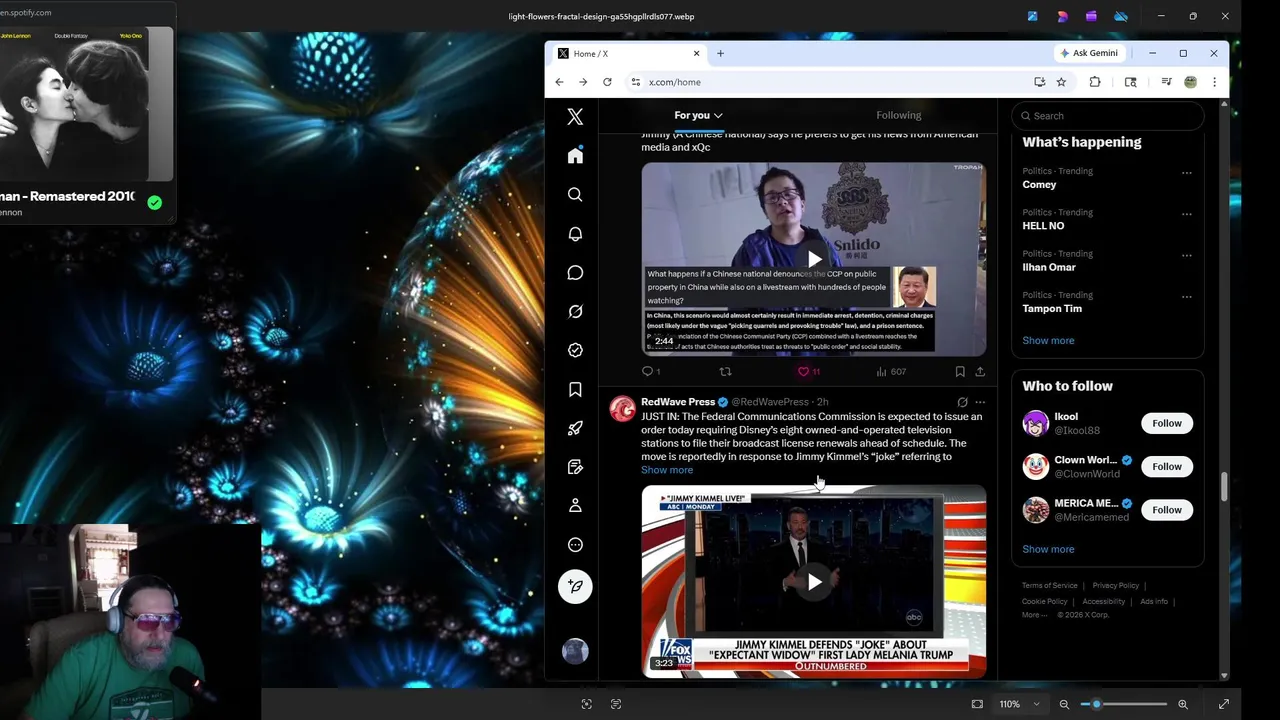This screenshot has width=1280, height=720.
Task: Open more options for HELL NO trend
Action: pos(1187,214)
